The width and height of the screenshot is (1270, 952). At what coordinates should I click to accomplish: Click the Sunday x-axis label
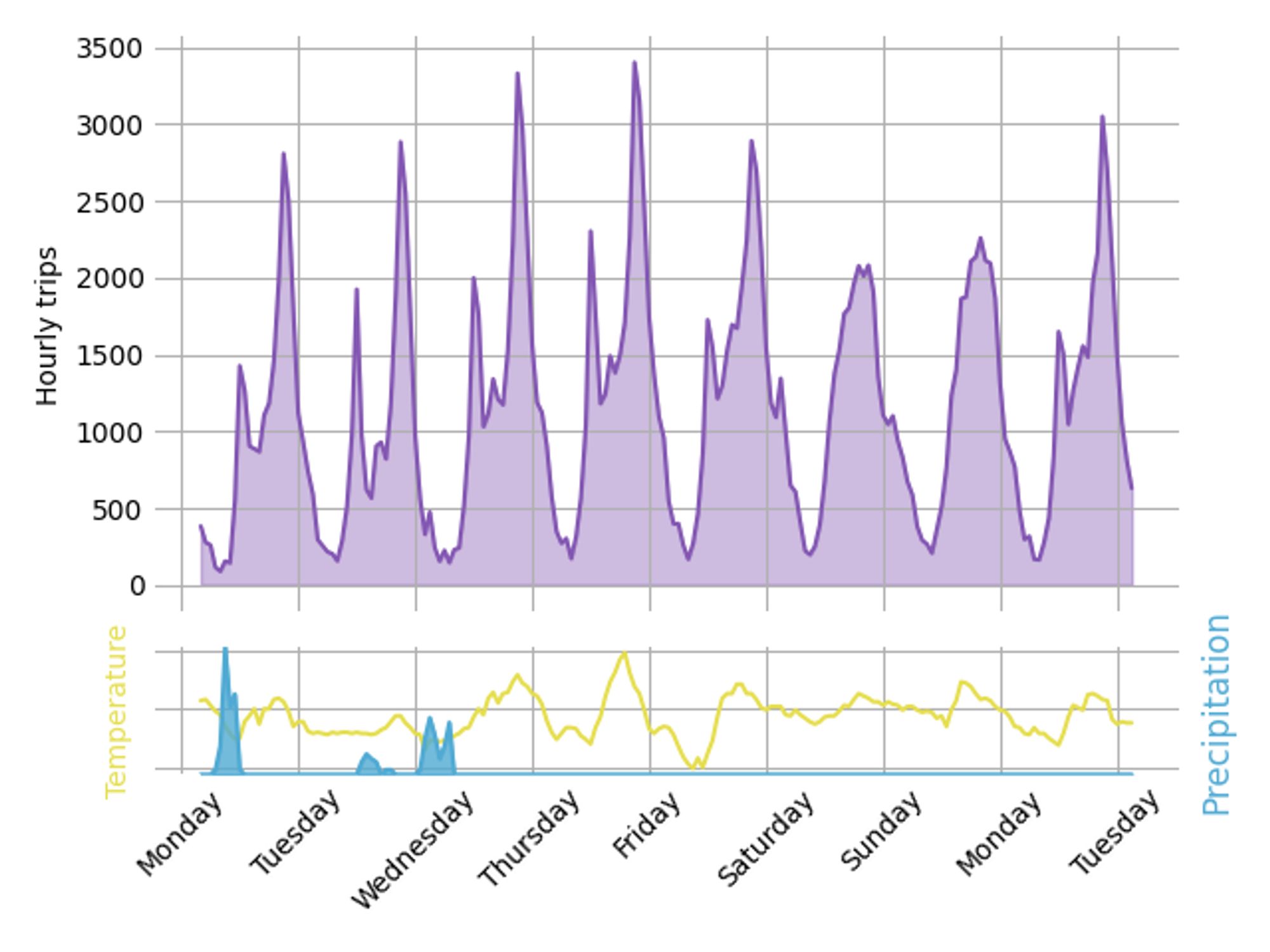click(881, 831)
